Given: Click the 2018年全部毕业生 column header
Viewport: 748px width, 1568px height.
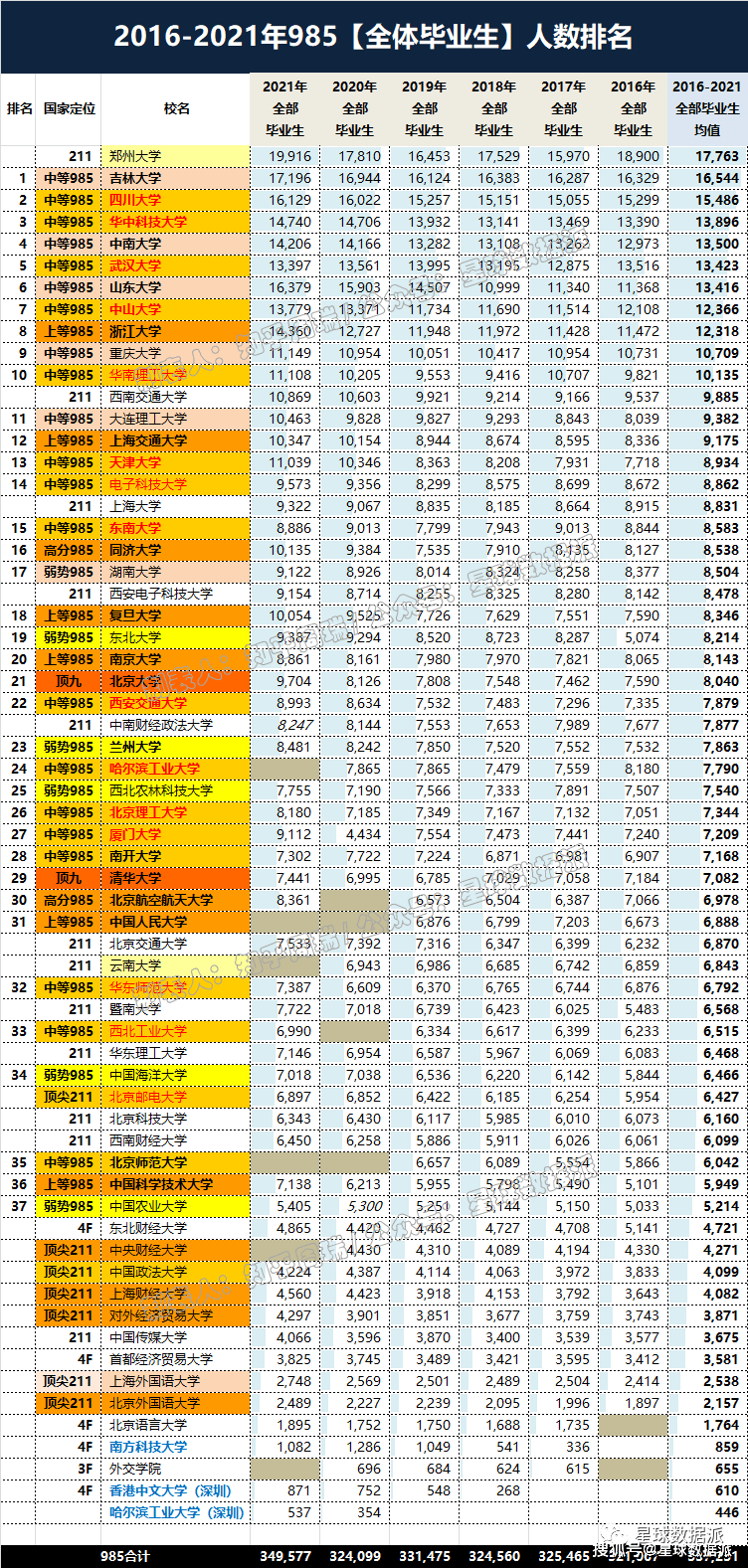Looking at the screenshot, I should (x=494, y=108).
